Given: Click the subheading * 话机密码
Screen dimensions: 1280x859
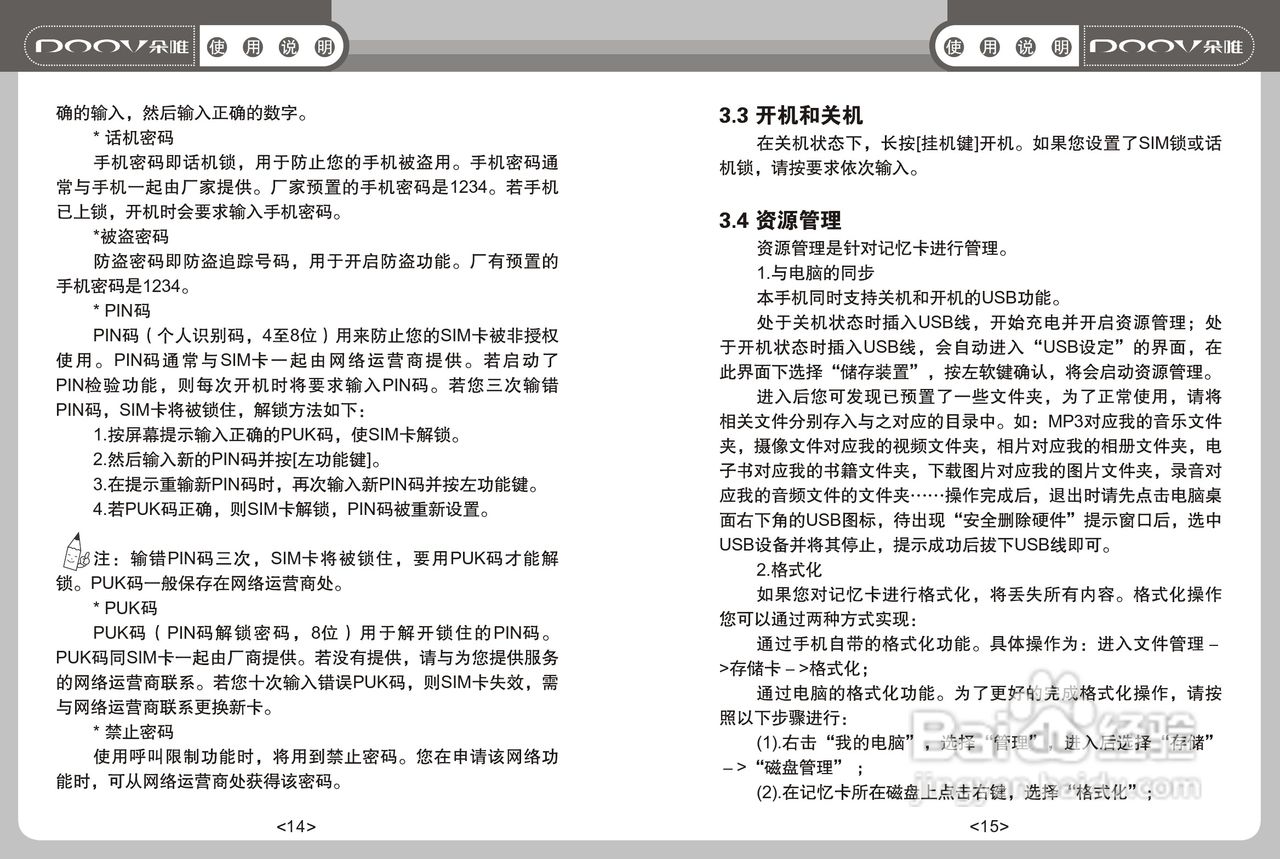Looking at the screenshot, I should (x=133, y=137).
